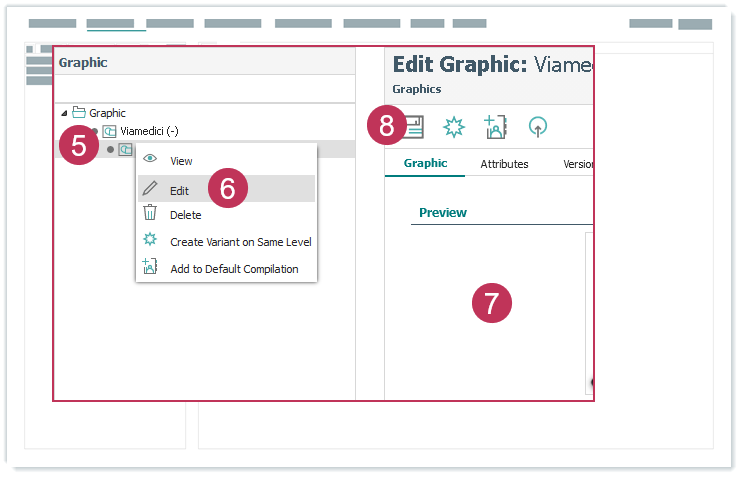741x477 pixels.
Task: Click the save icon in Edit Graphic toolbar
Action: point(414,127)
